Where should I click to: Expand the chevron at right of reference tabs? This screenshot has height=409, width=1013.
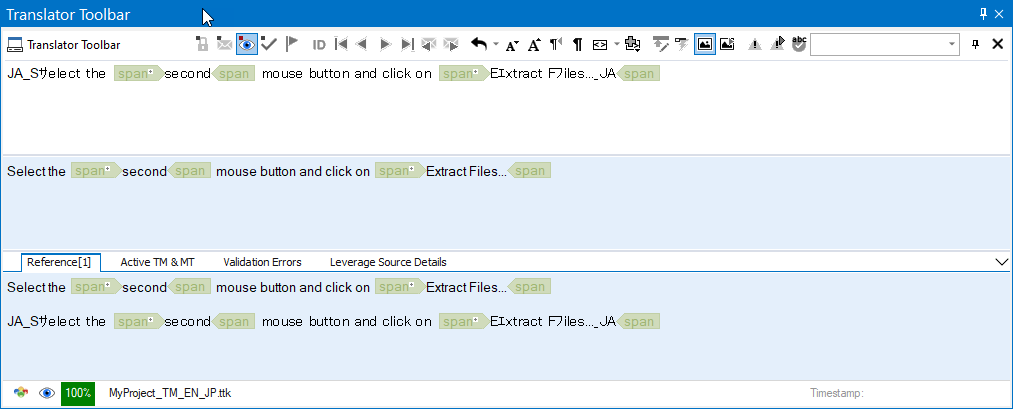click(x=1003, y=262)
